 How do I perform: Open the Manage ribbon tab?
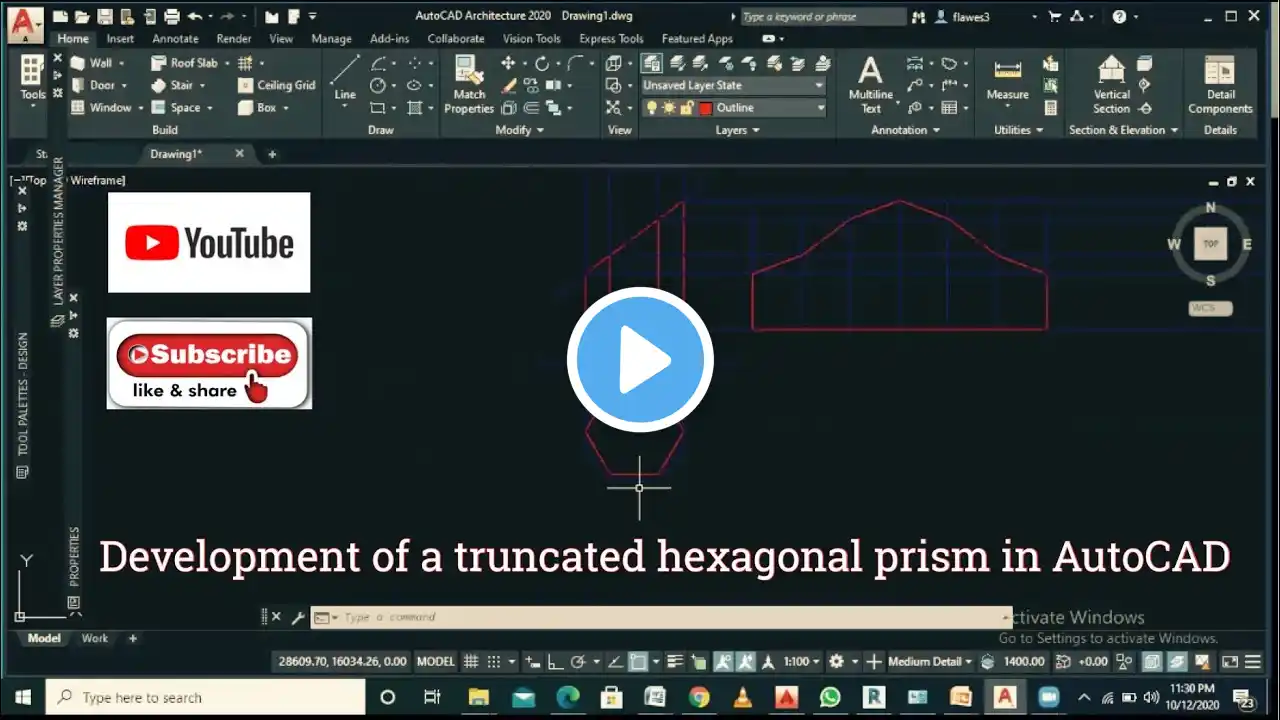pyautogui.click(x=331, y=39)
